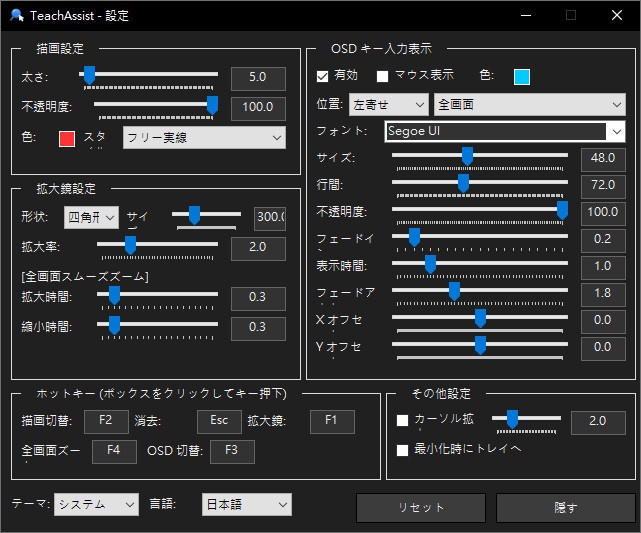Open the フリー実線 style dropdown
This screenshot has height=533, width=641.
coord(204,137)
